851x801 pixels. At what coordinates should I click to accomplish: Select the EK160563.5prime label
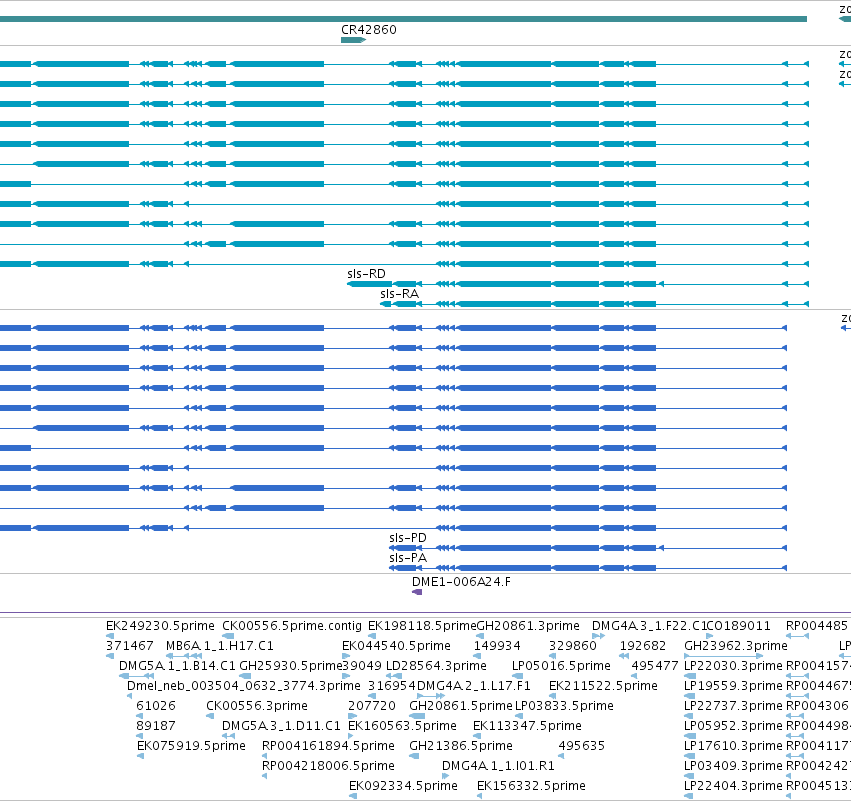[402, 726]
